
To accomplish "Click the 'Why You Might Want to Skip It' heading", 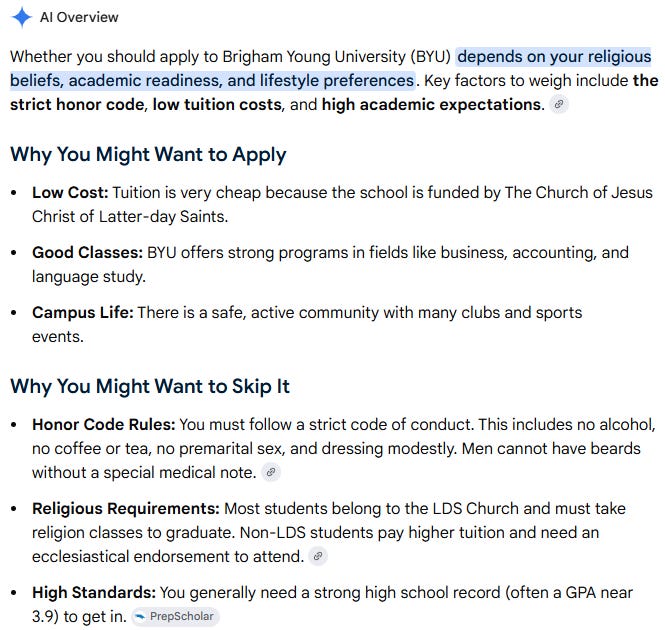I will (150, 386).
